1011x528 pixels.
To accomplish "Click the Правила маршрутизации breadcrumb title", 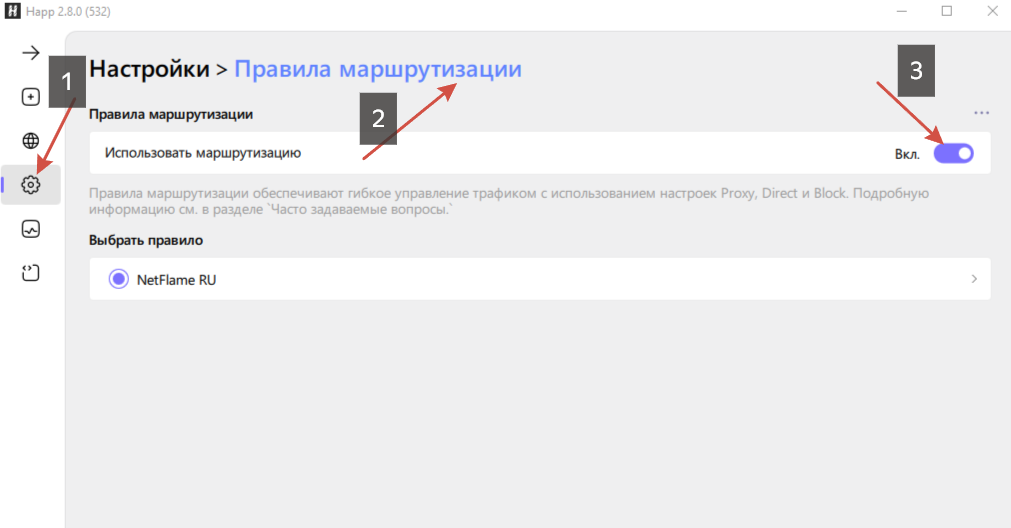I will [x=378, y=69].
